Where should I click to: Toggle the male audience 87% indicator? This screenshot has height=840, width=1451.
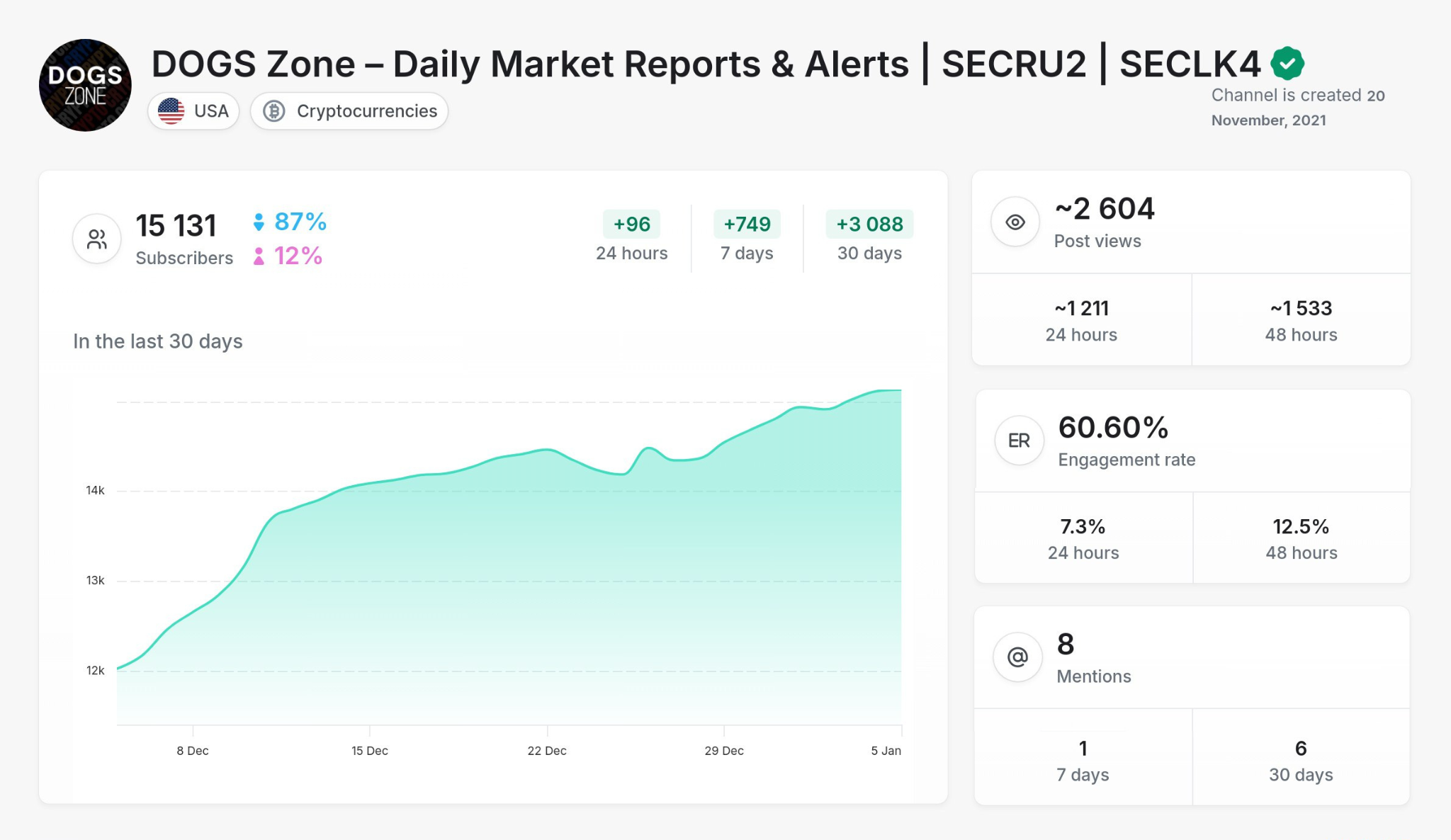click(x=290, y=222)
